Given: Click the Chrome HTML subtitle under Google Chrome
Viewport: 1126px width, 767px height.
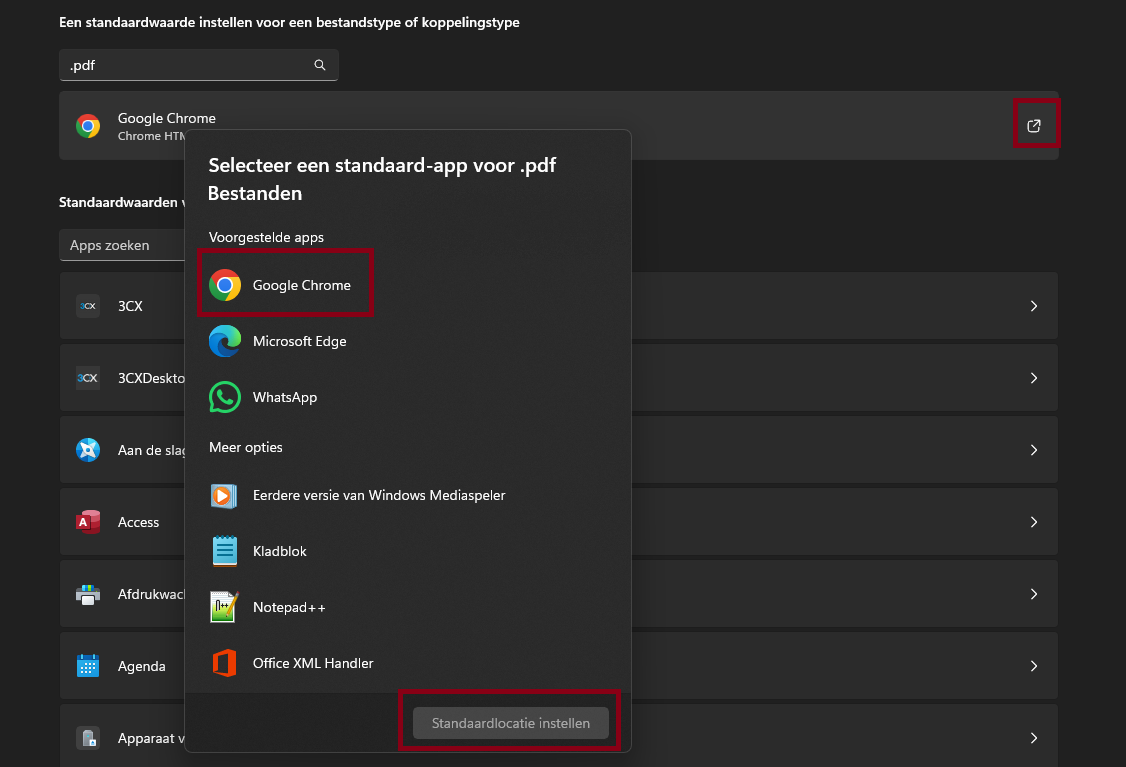Looking at the screenshot, I should (151, 136).
